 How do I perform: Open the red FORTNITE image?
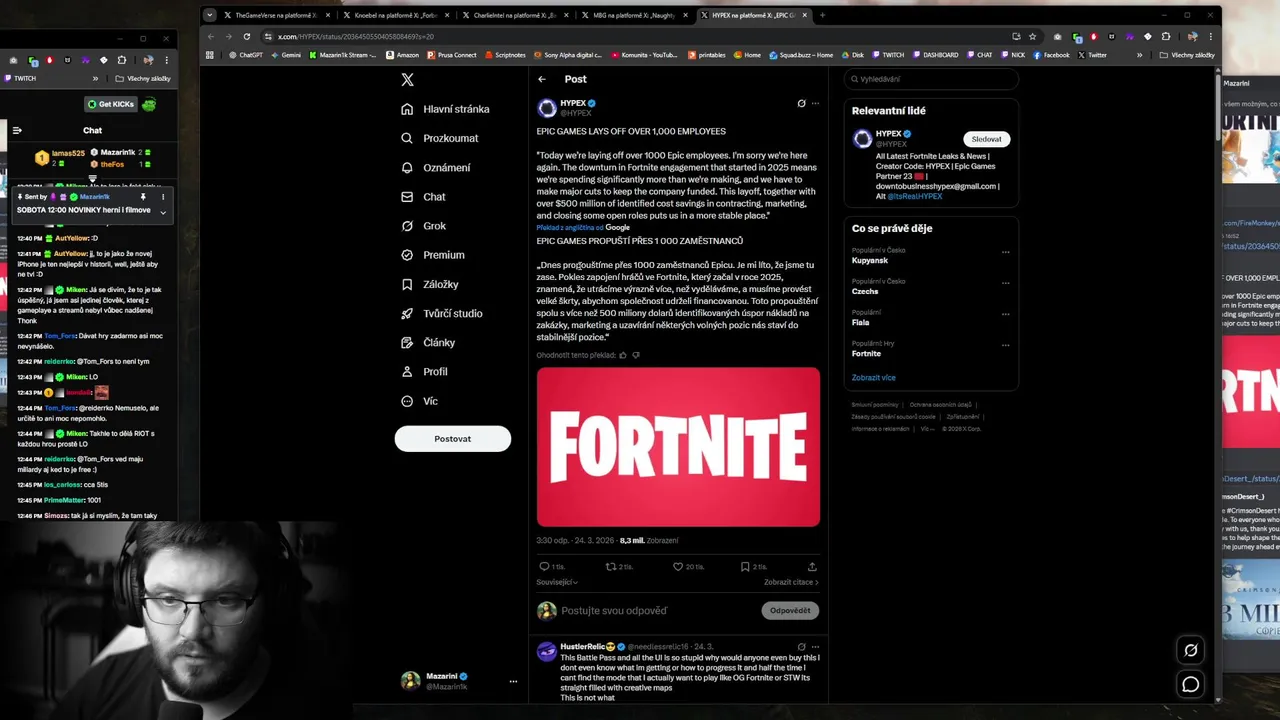(678, 447)
